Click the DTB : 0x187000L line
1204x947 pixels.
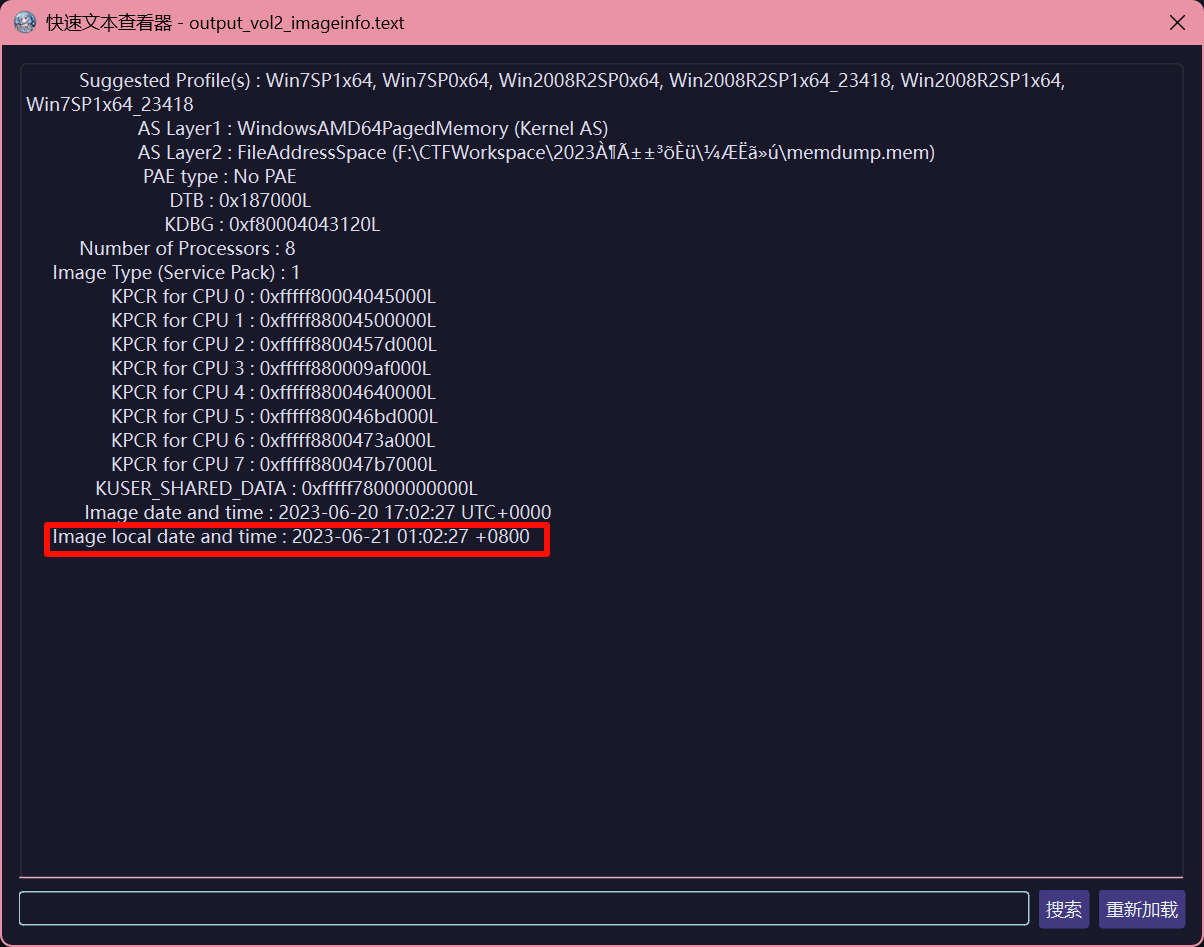(x=240, y=200)
